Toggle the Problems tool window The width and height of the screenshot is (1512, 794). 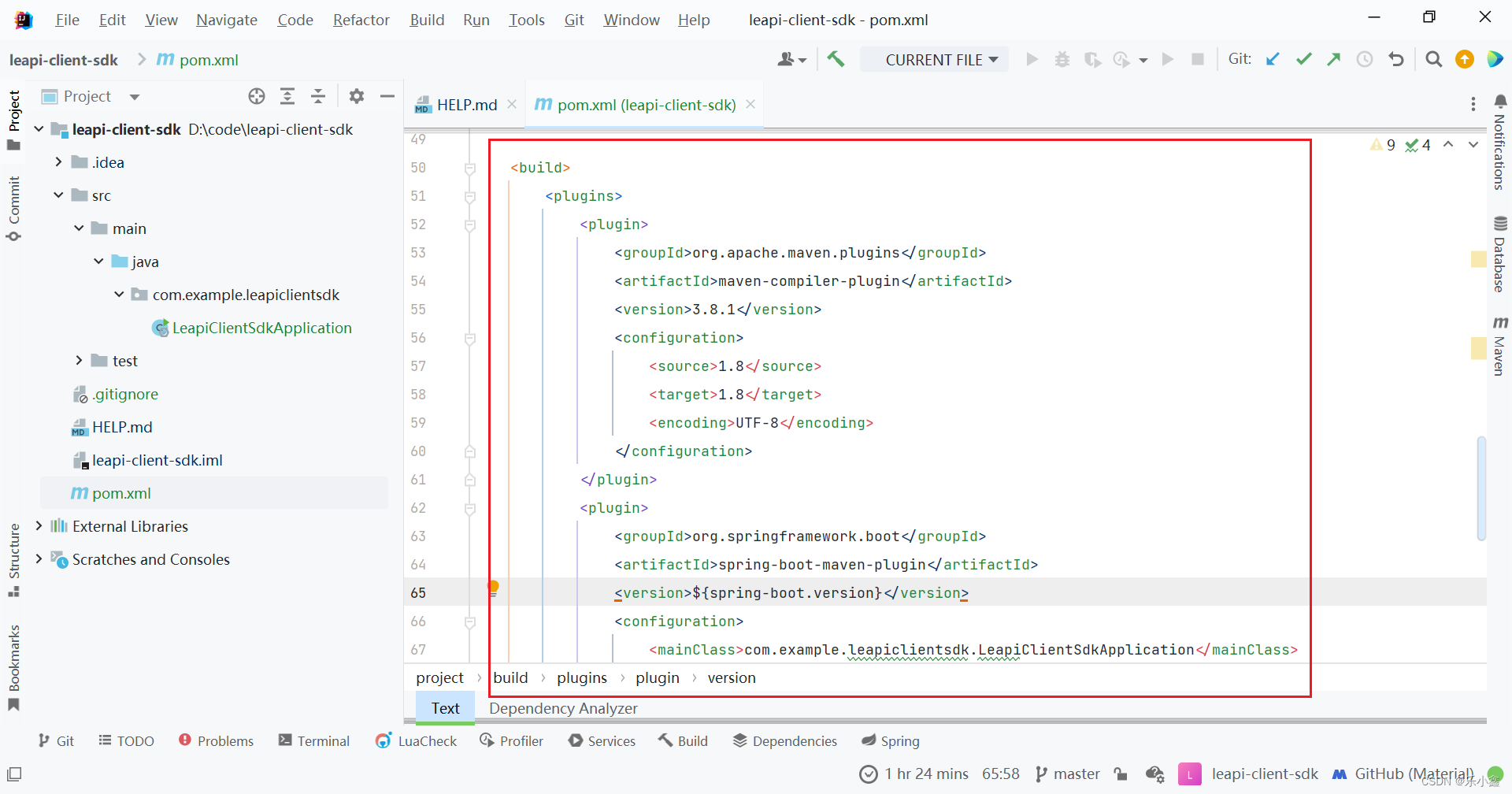click(x=216, y=740)
